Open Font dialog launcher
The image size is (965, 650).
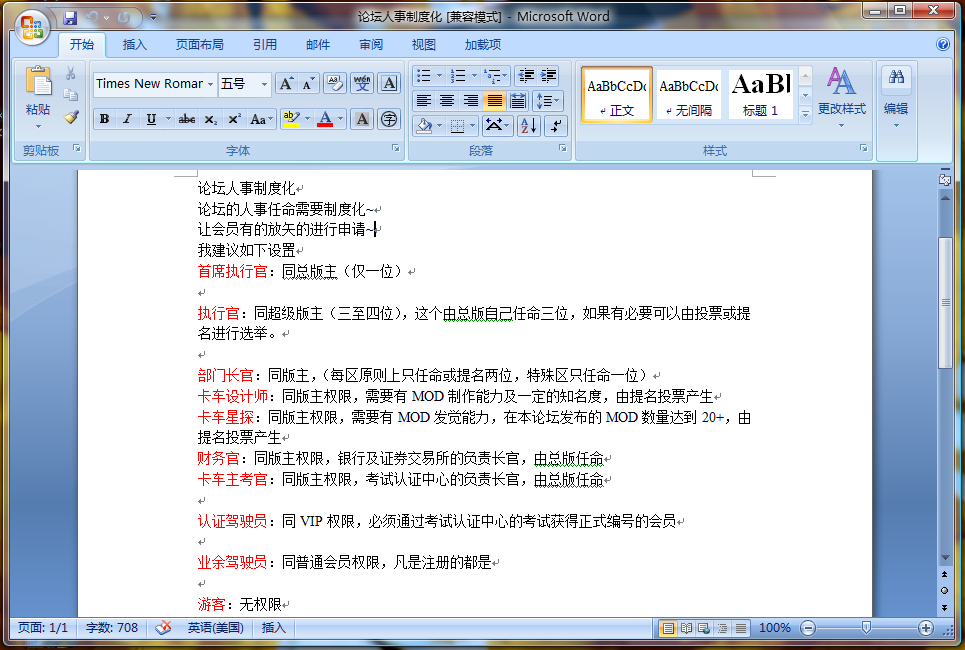point(396,148)
